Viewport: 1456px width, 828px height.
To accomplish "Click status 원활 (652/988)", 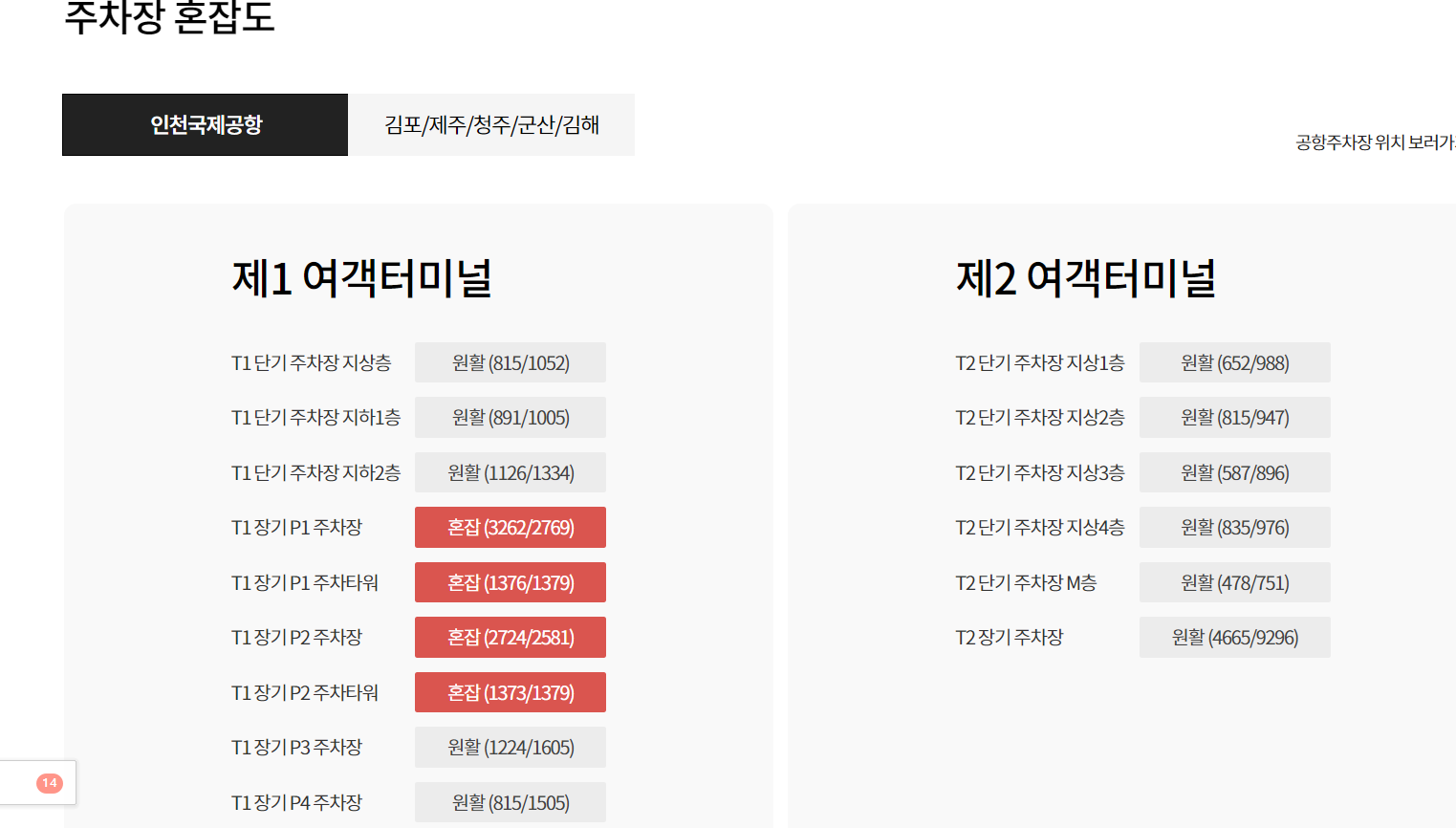I will [x=1235, y=362].
